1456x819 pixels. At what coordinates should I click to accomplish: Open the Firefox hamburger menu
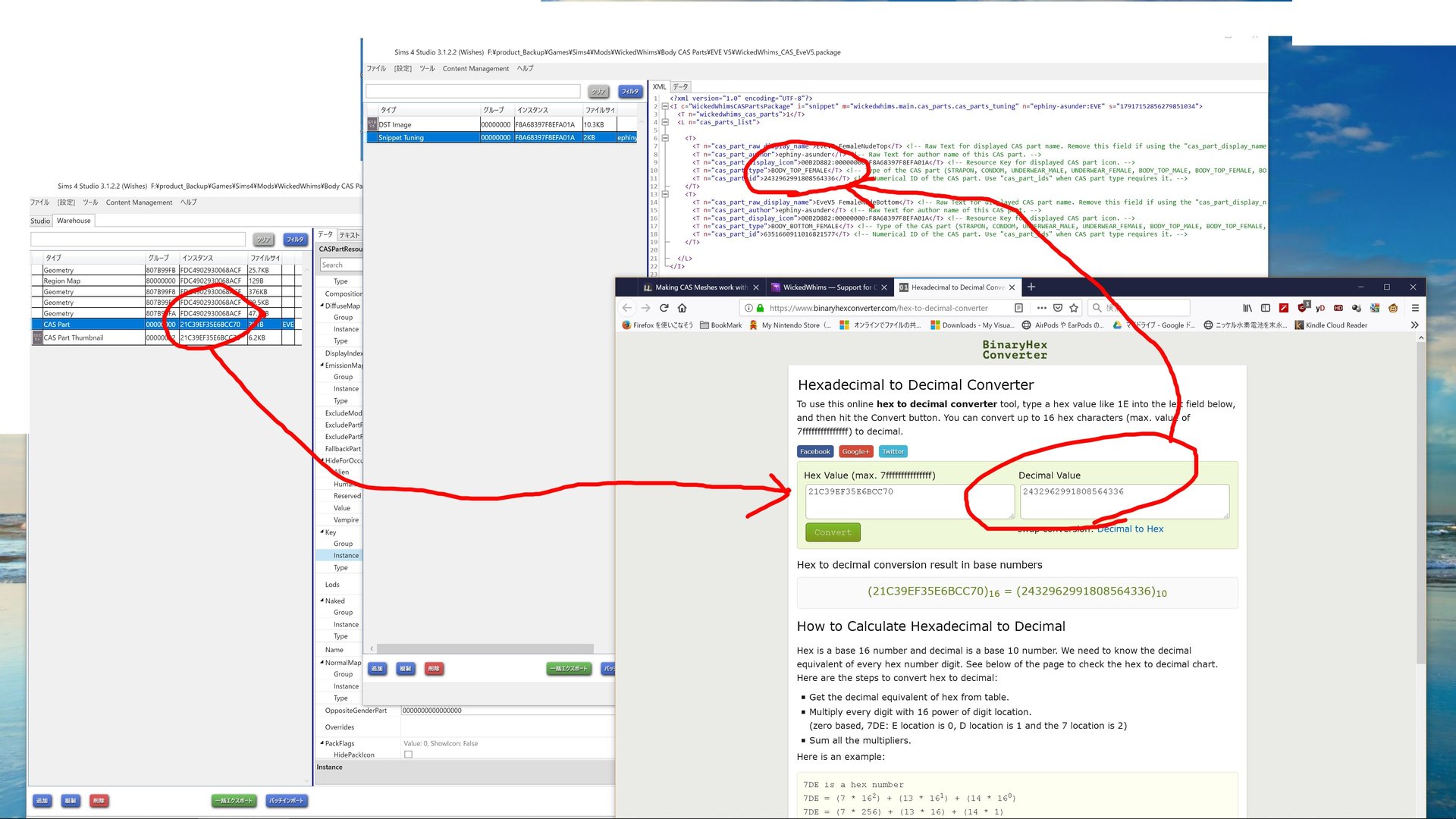1415,308
